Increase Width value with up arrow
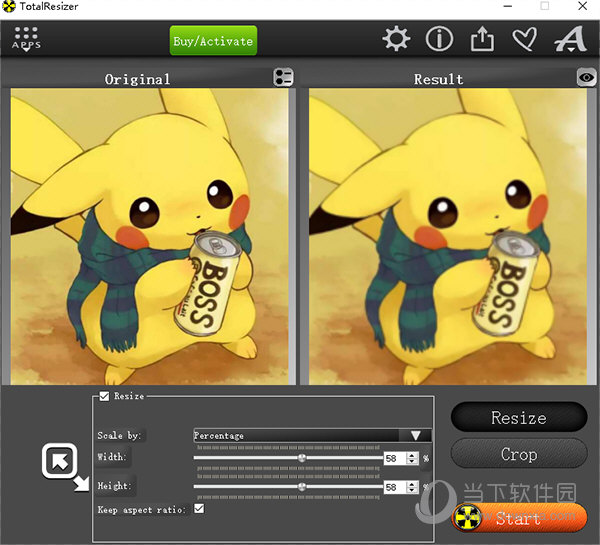 pos(412,455)
